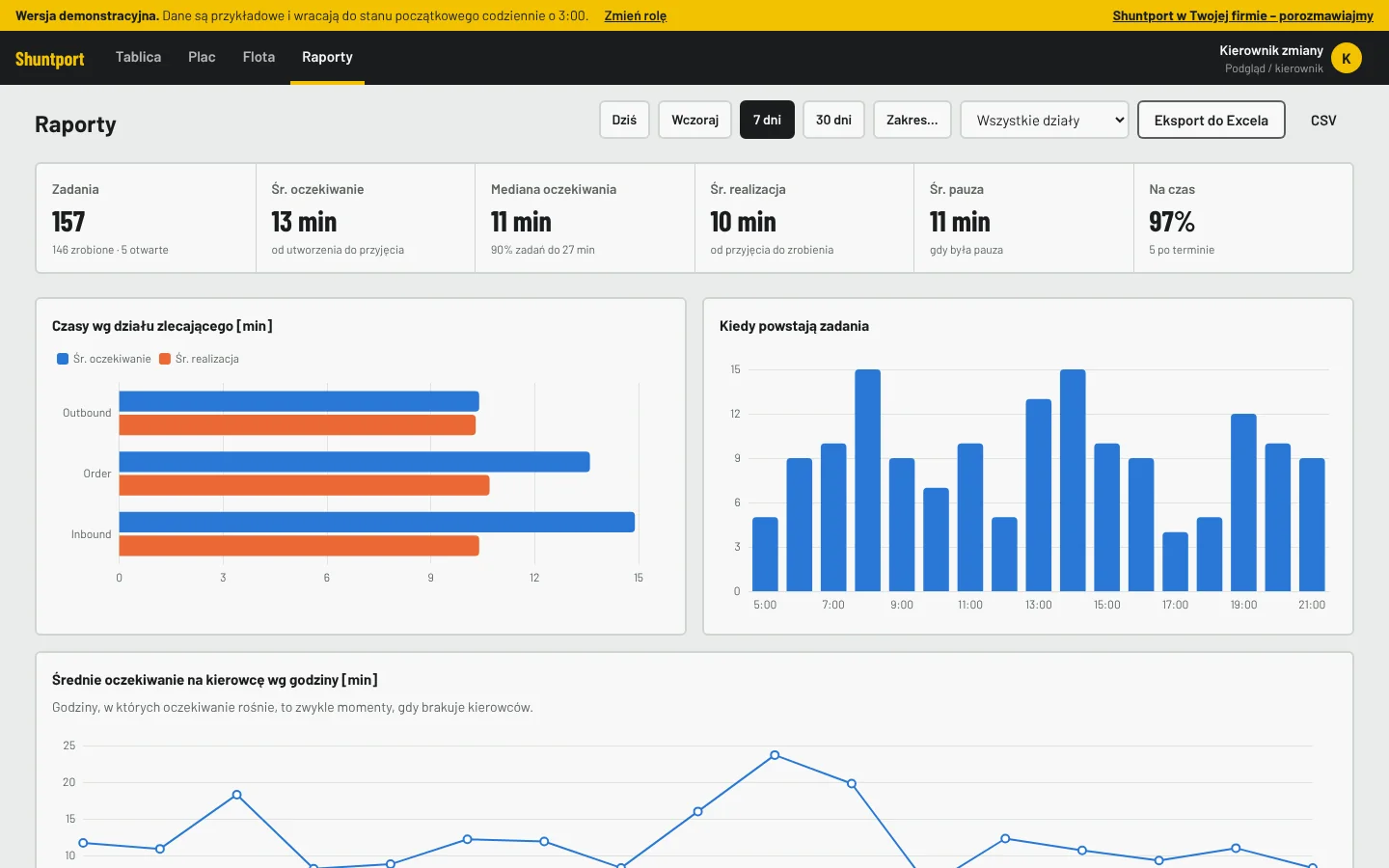The image size is (1389, 868).
Task: Click the 13 min Śr. oczekiwanie value
Action: coord(304,222)
